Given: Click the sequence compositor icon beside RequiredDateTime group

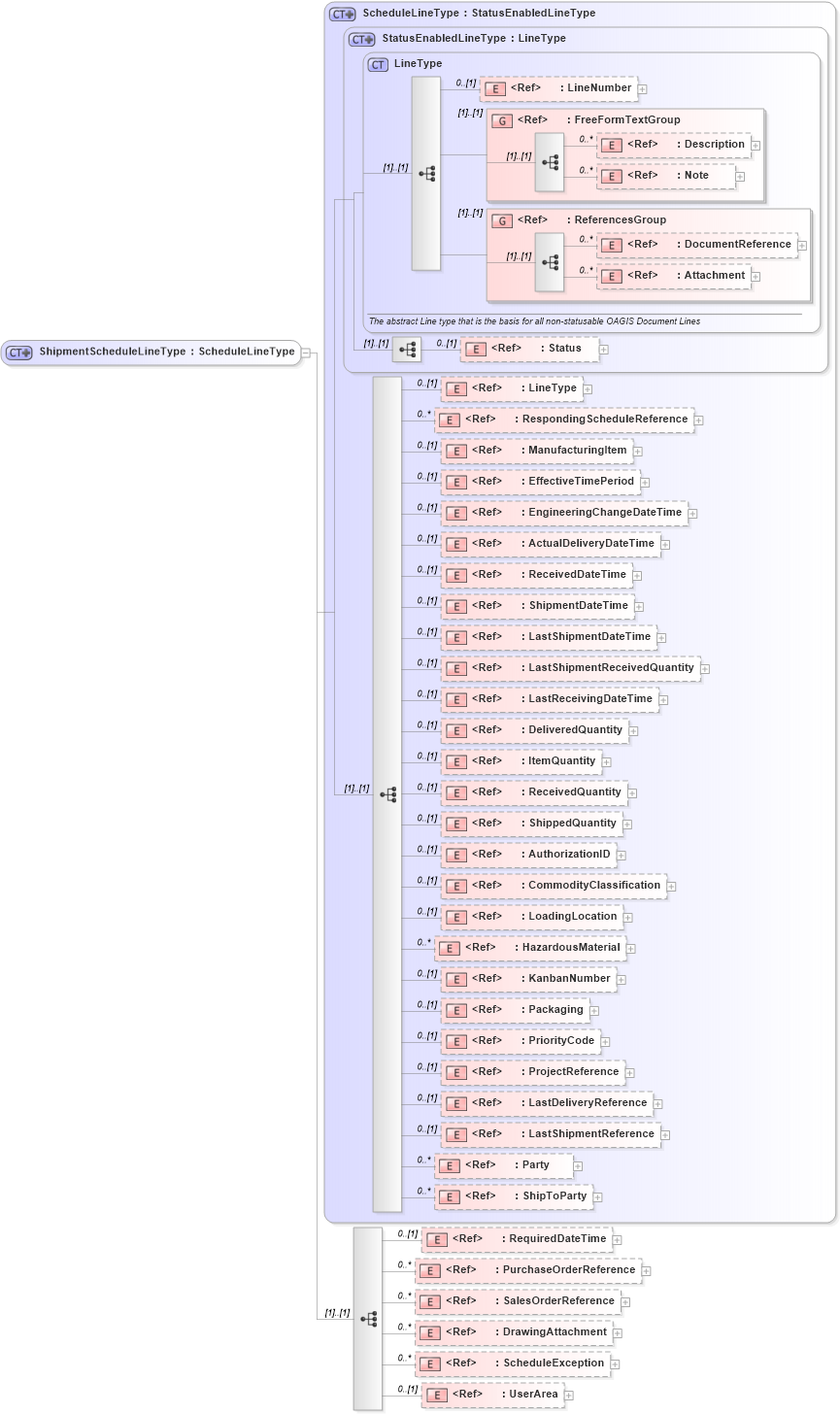Looking at the screenshot, I should point(367,1319).
